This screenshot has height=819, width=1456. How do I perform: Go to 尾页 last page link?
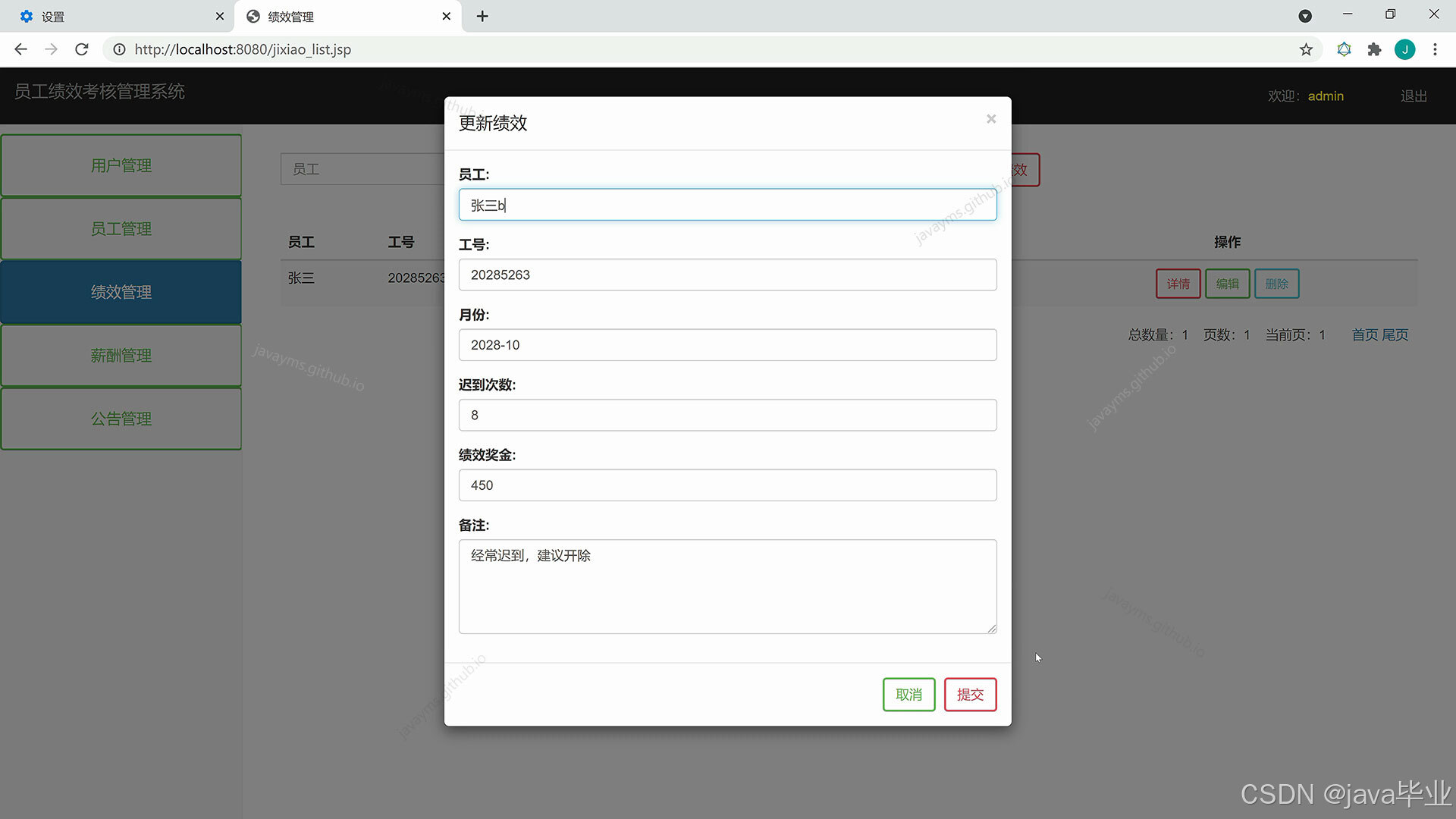[1395, 335]
